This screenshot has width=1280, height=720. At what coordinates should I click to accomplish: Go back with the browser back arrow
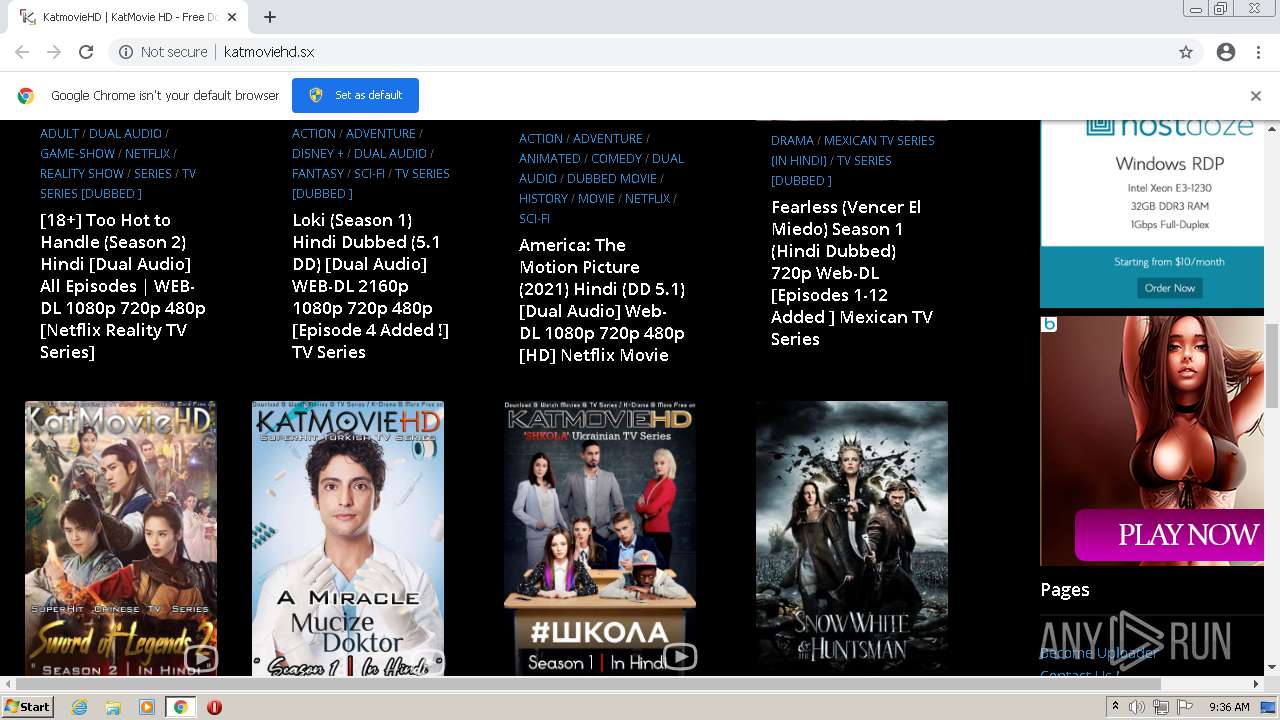(x=22, y=52)
